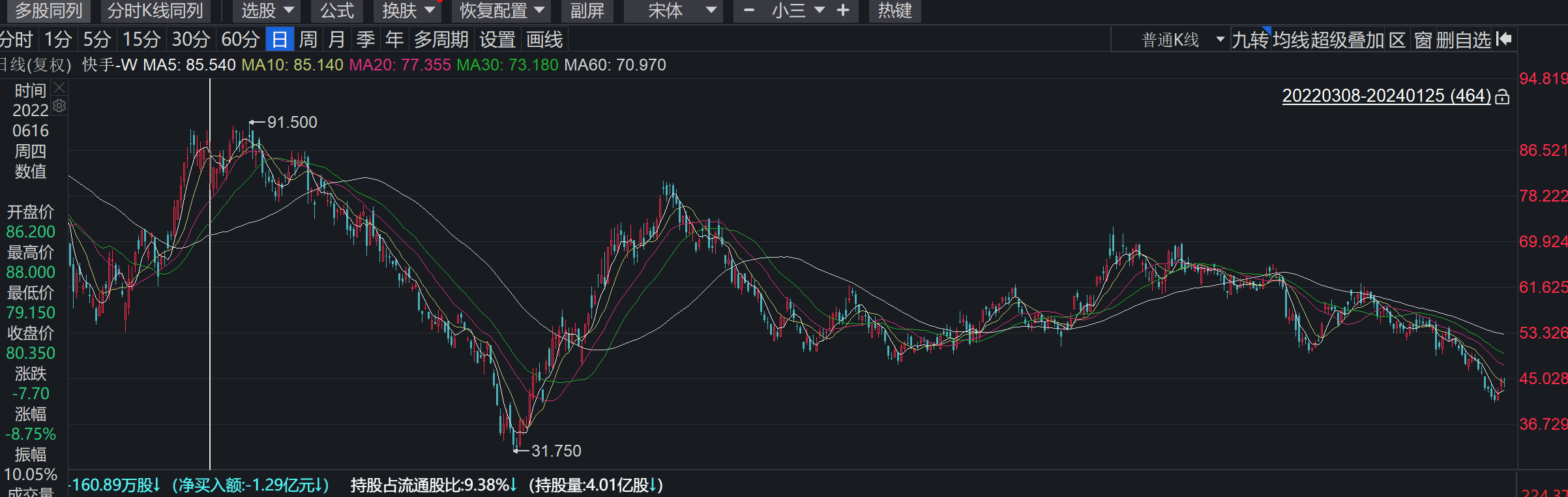The width and height of the screenshot is (1568, 497).
Task: Click the 91.500 high price marker
Action: click(x=292, y=122)
